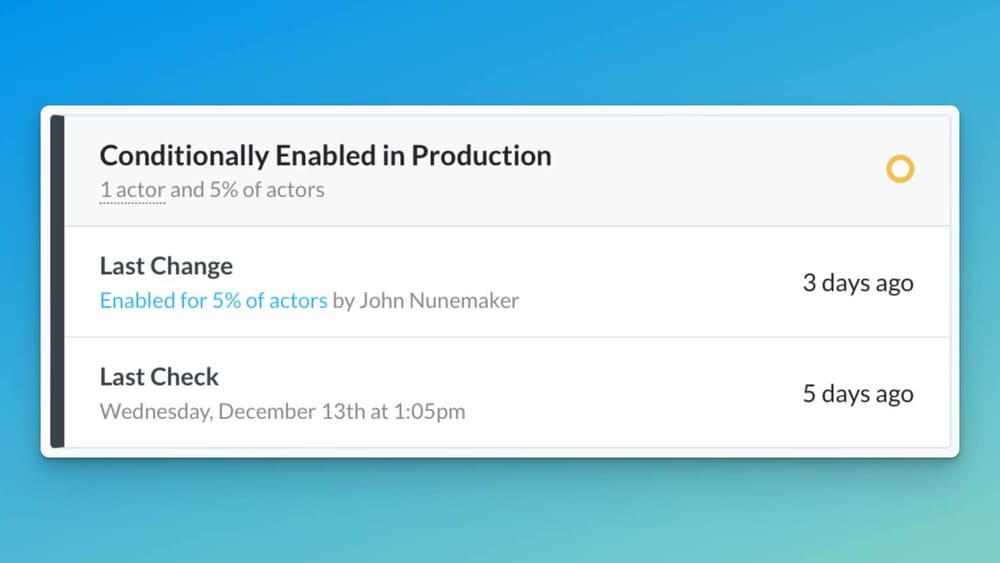The height and width of the screenshot is (563, 1000).
Task: Click the "5 days ago" timestamp
Action: 858,394
